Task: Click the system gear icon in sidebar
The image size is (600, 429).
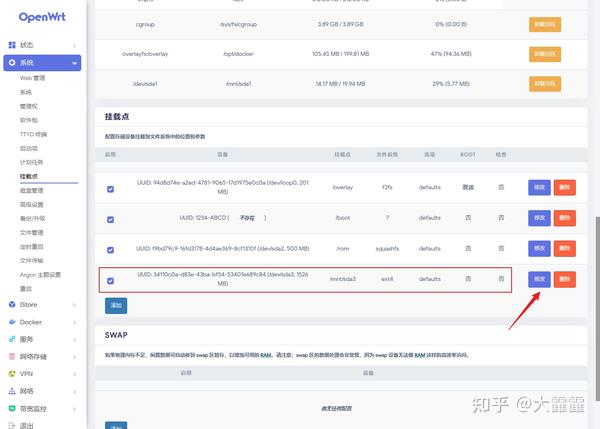Action: click(12, 62)
